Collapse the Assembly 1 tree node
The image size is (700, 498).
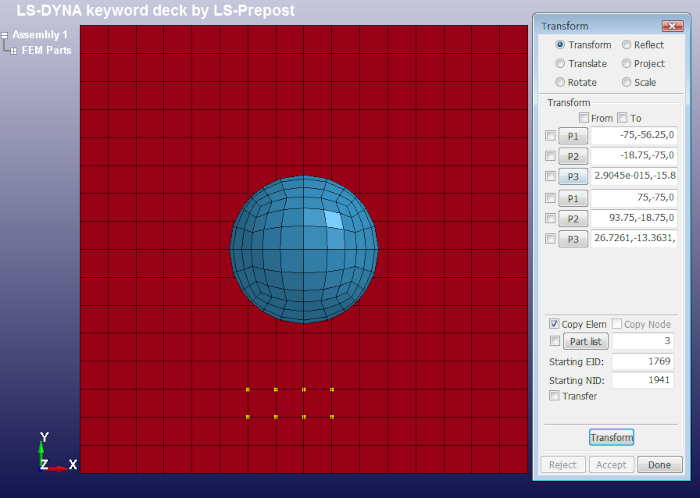coord(5,35)
